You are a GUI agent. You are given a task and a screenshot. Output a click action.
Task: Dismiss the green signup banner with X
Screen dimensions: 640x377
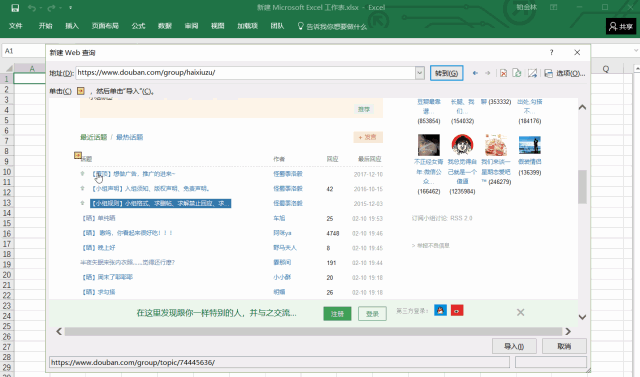pos(520,313)
